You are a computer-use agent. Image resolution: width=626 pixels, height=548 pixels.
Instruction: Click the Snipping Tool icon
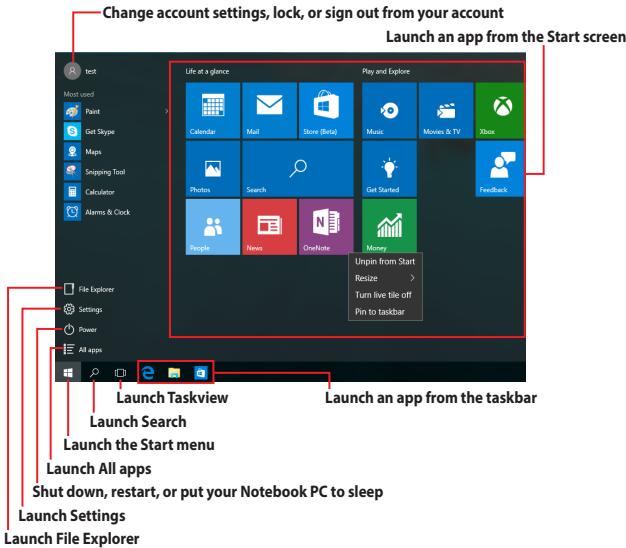coord(72,172)
